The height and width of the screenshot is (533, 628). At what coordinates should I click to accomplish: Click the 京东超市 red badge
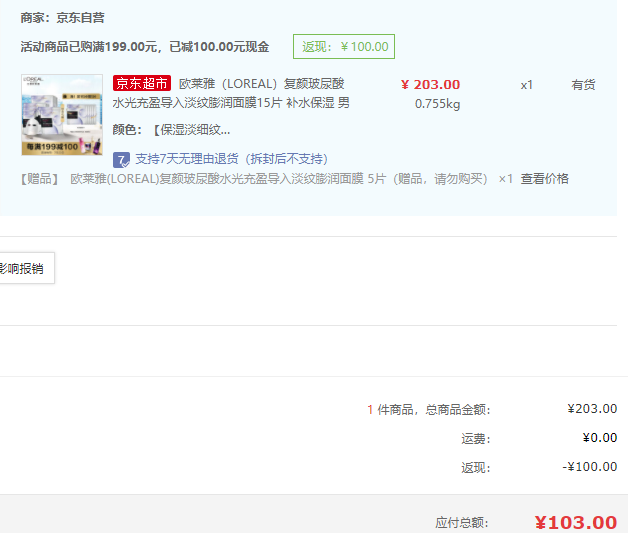[x=142, y=83]
